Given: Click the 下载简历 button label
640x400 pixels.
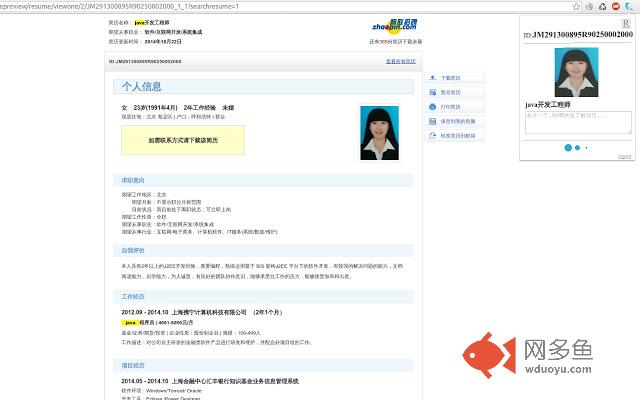Looking at the screenshot, I should [x=450, y=78].
